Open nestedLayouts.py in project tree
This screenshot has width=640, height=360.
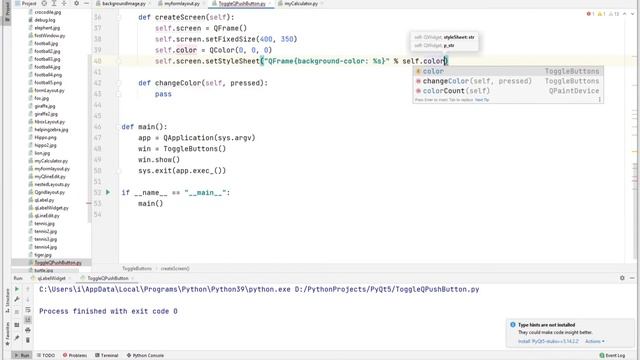point(49,184)
